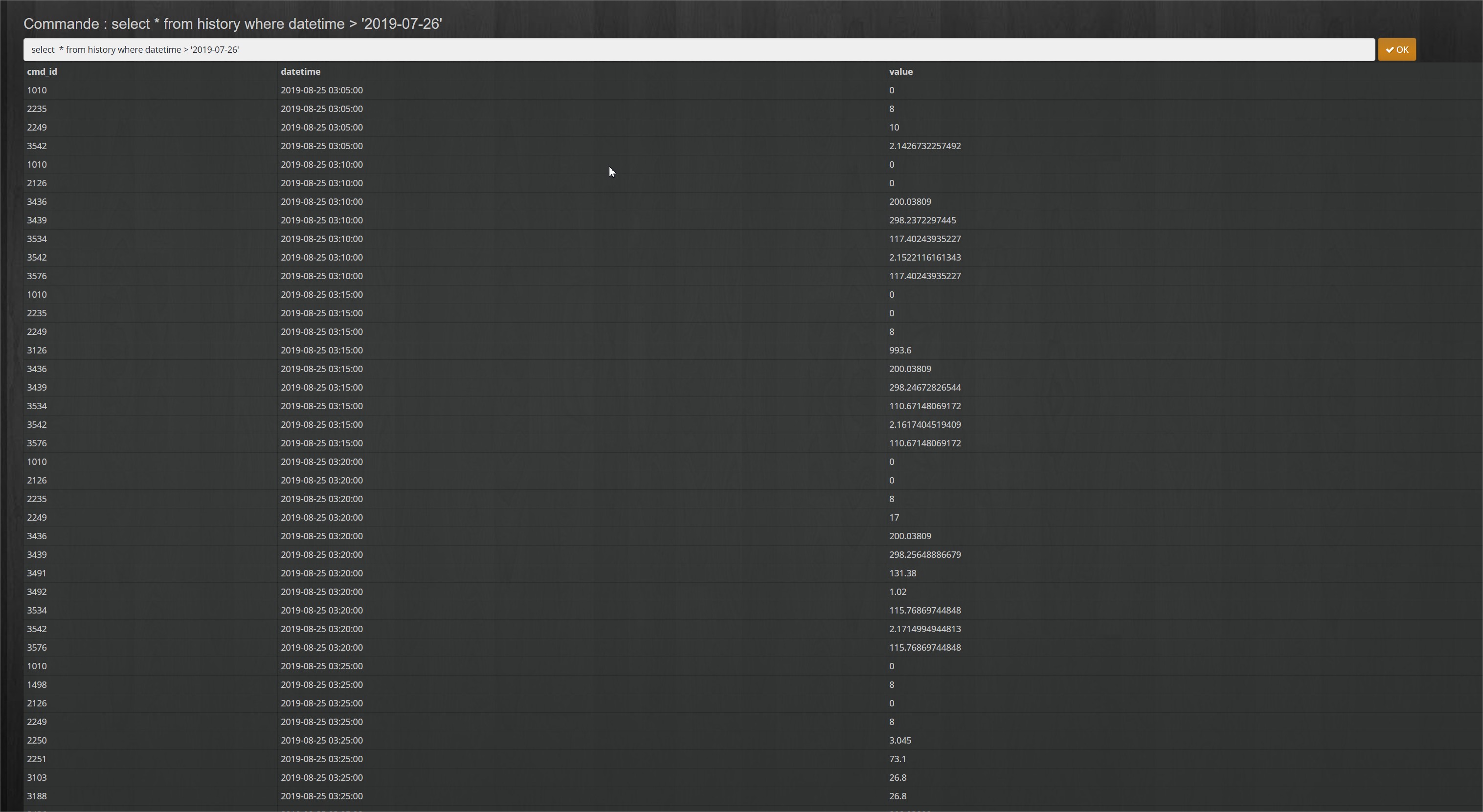Viewport: 1483px width, 812px height.
Task: Click value 17 in the 03:20:00 row
Action: pyautogui.click(x=894, y=517)
